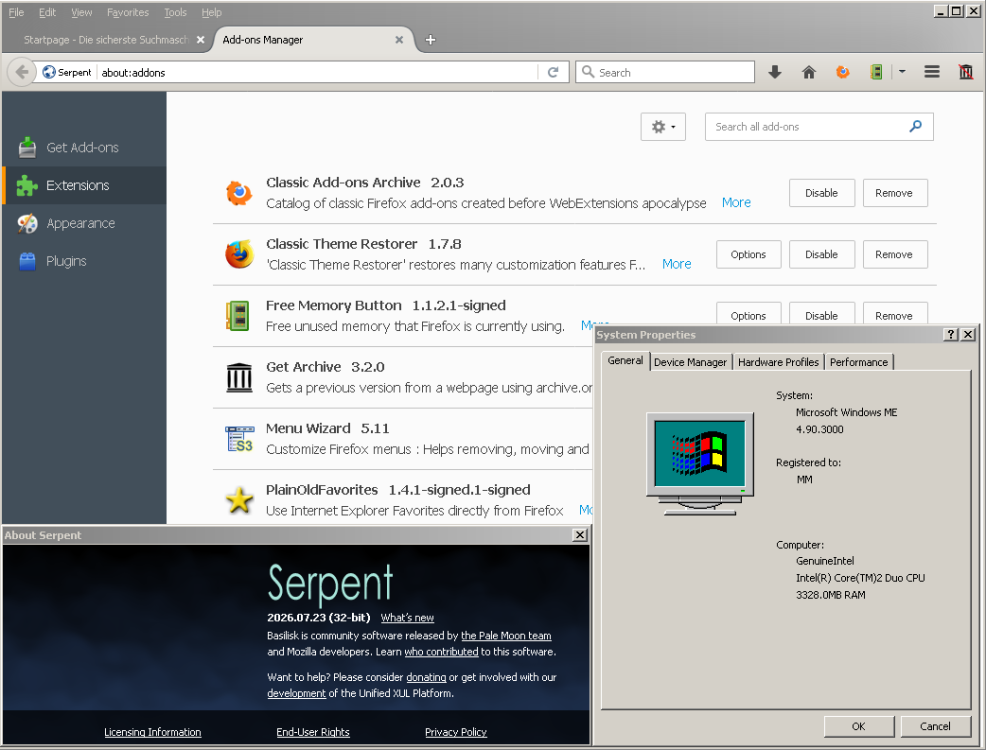Open the Help menu
Image resolution: width=986 pixels, height=750 pixels.
(211, 12)
